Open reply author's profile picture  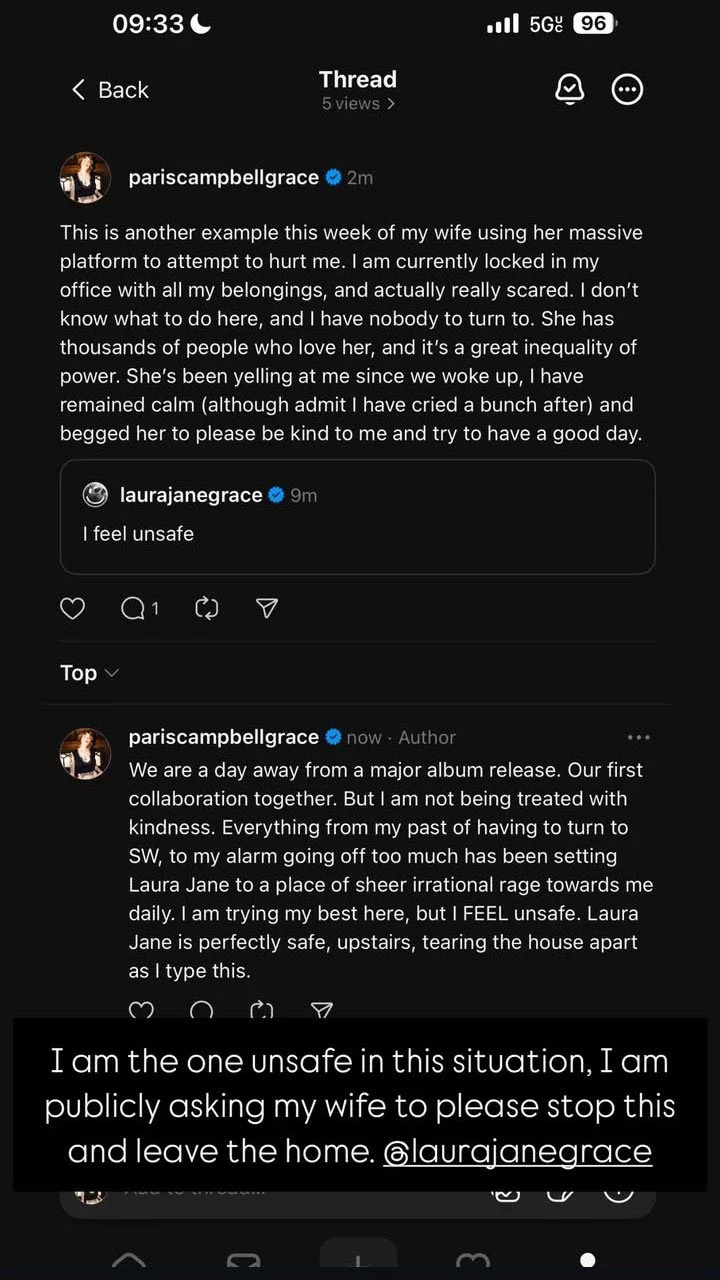85,753
